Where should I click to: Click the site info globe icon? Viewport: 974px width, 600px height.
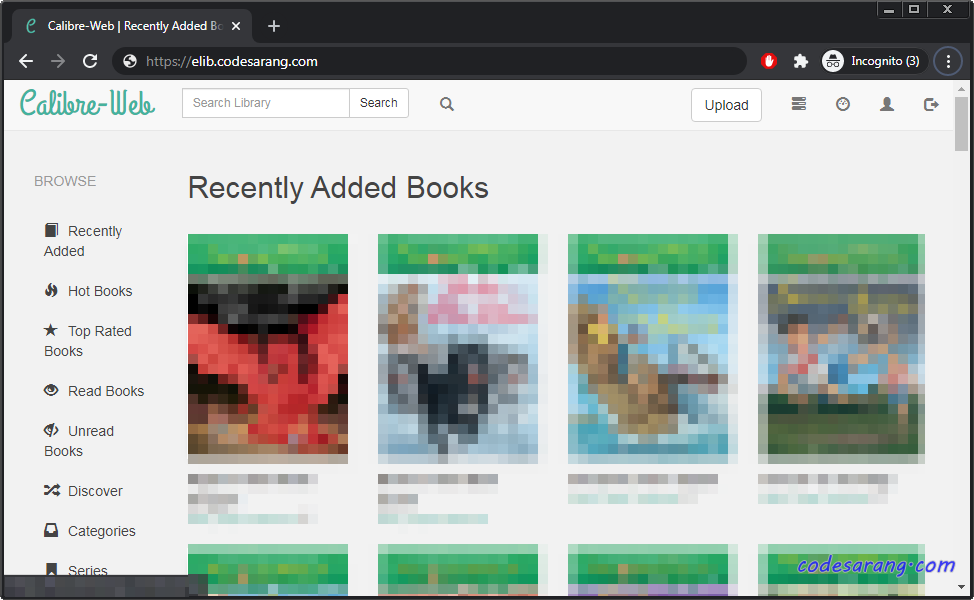[130, 61]
